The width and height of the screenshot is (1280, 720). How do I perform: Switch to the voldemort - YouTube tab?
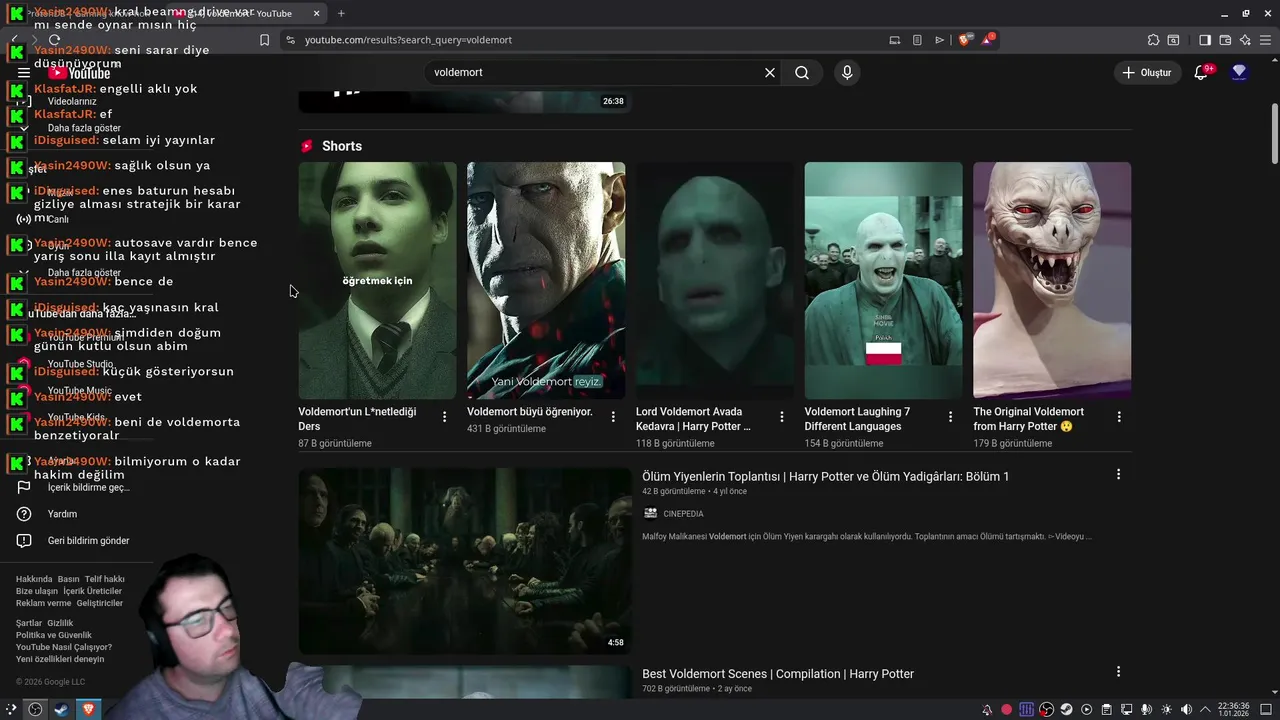click(248, 13)
